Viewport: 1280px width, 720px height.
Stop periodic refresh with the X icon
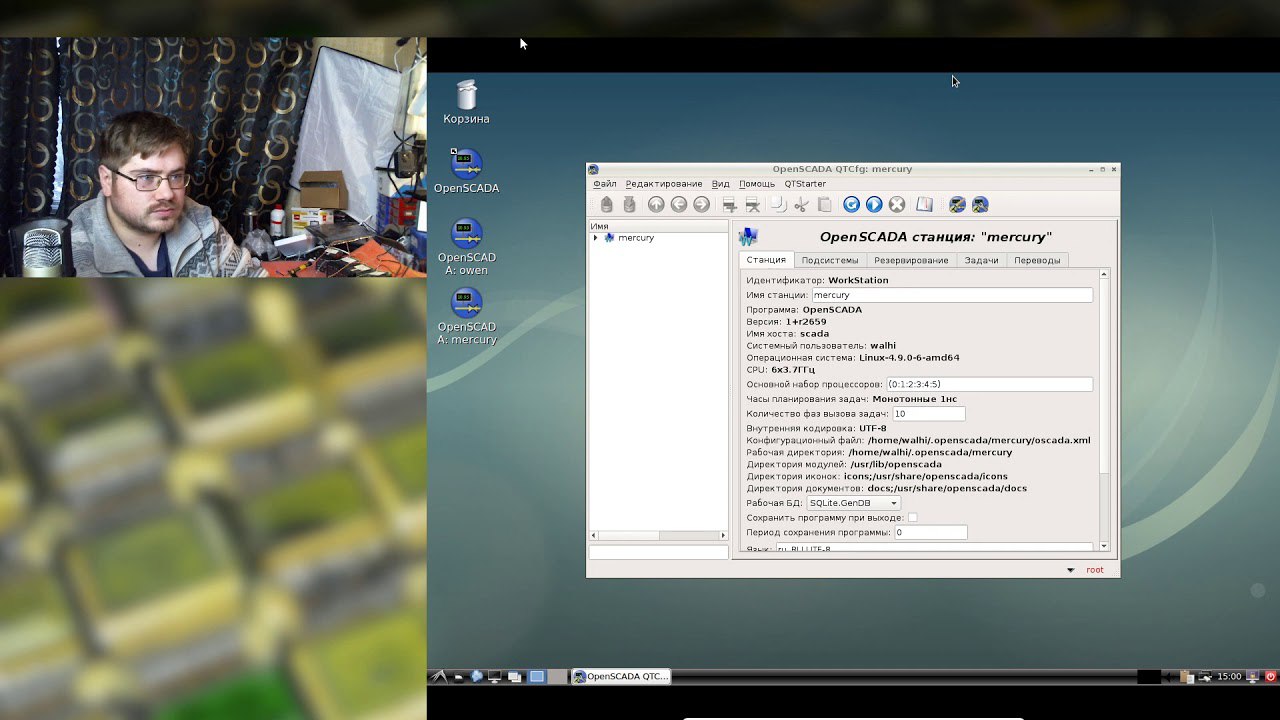[897, 204]
